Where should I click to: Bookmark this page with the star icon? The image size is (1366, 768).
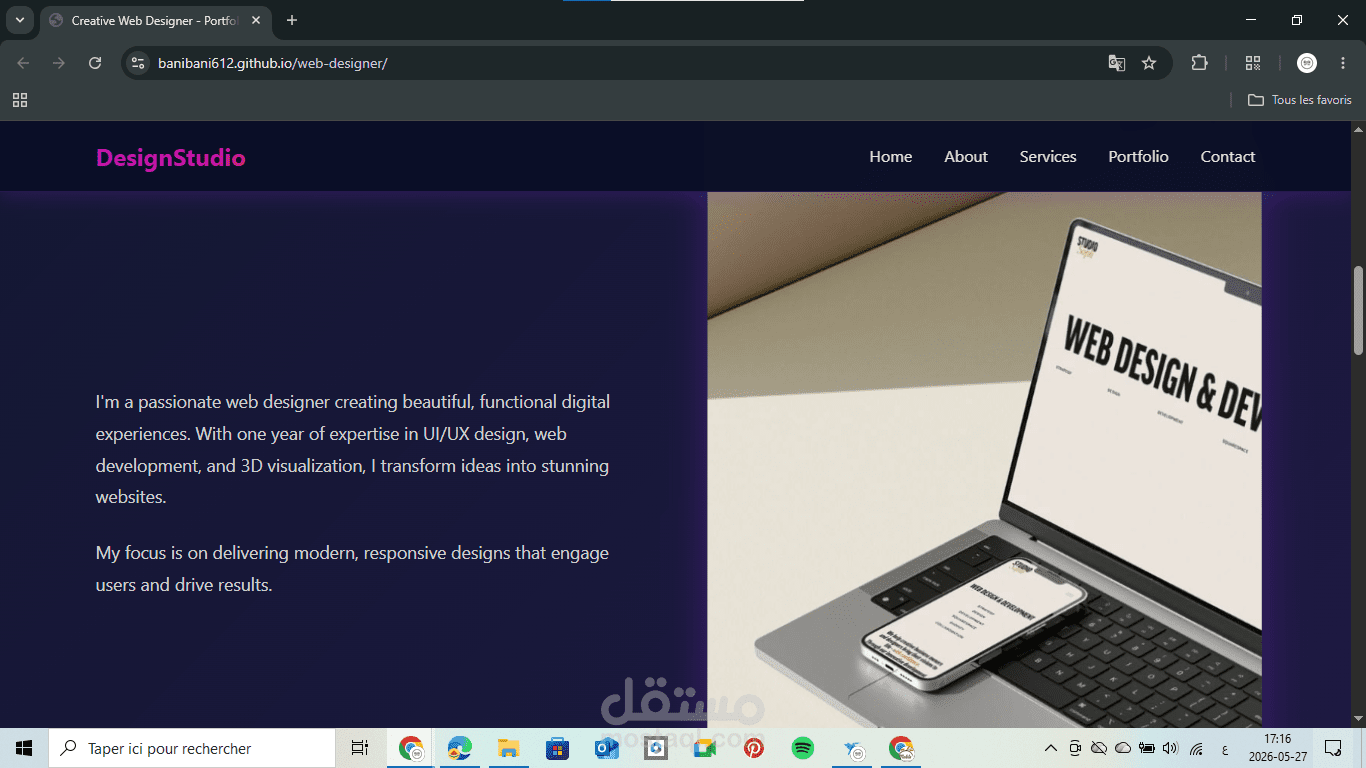(1149, 63)
